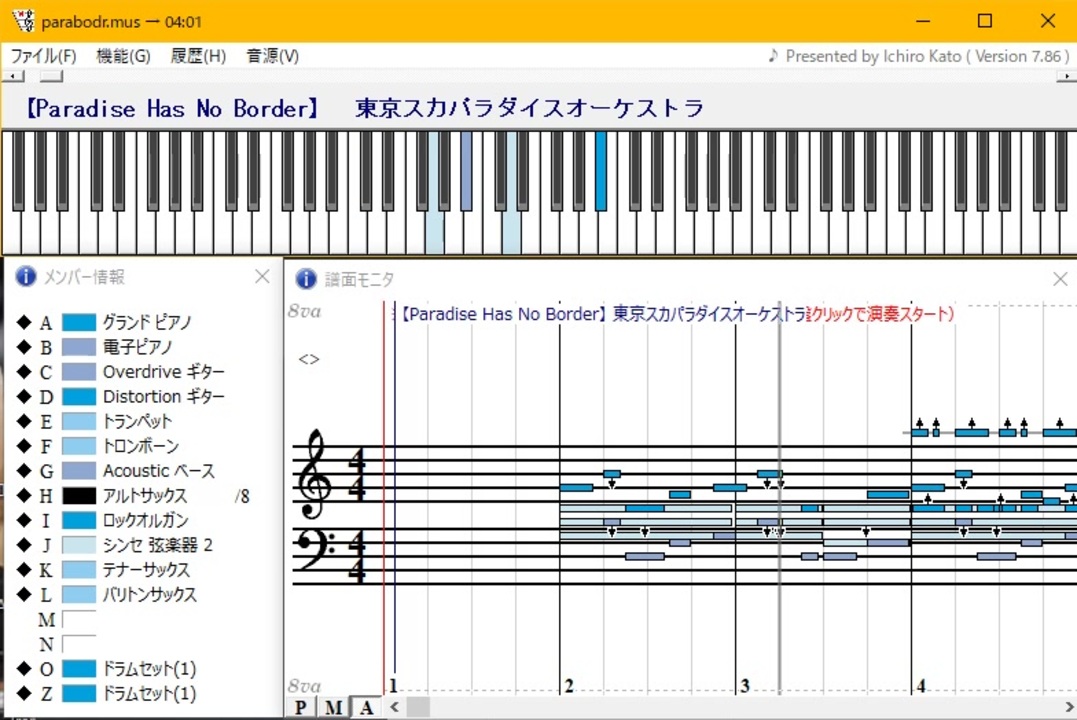This screenshot has width=1077, height=720.
Task: Close the メンバー情報 panel
Action: click(x=262, y=276)
